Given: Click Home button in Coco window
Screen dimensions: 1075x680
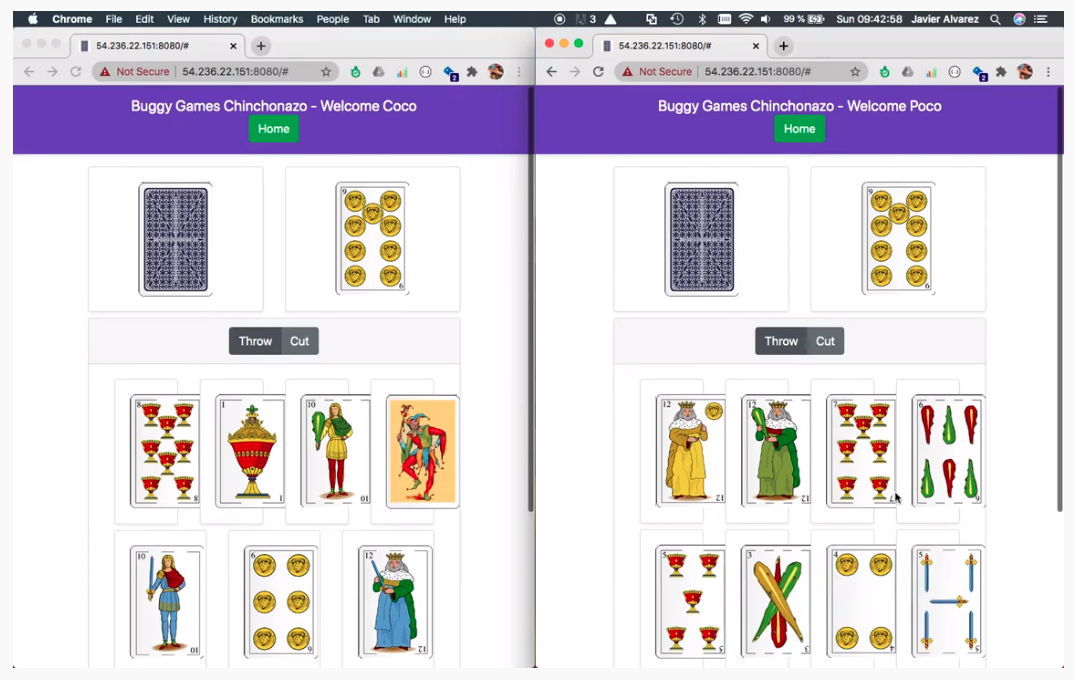Looking at the screenshot, I should (274, 129).
